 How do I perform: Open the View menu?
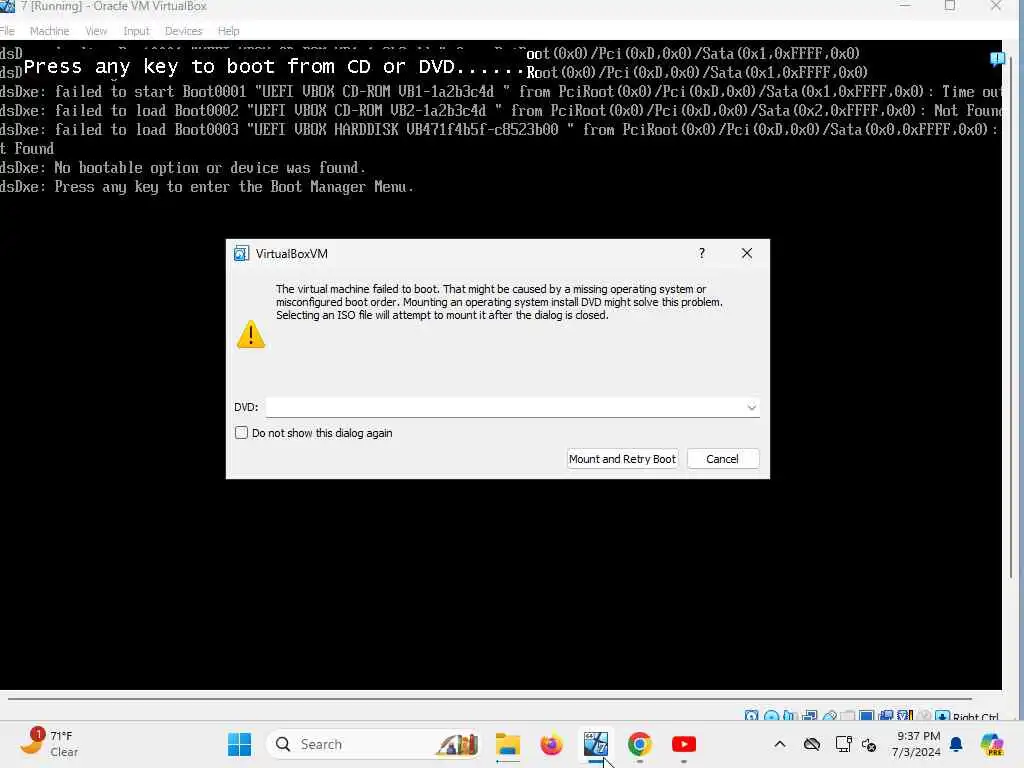coord(96,31)
